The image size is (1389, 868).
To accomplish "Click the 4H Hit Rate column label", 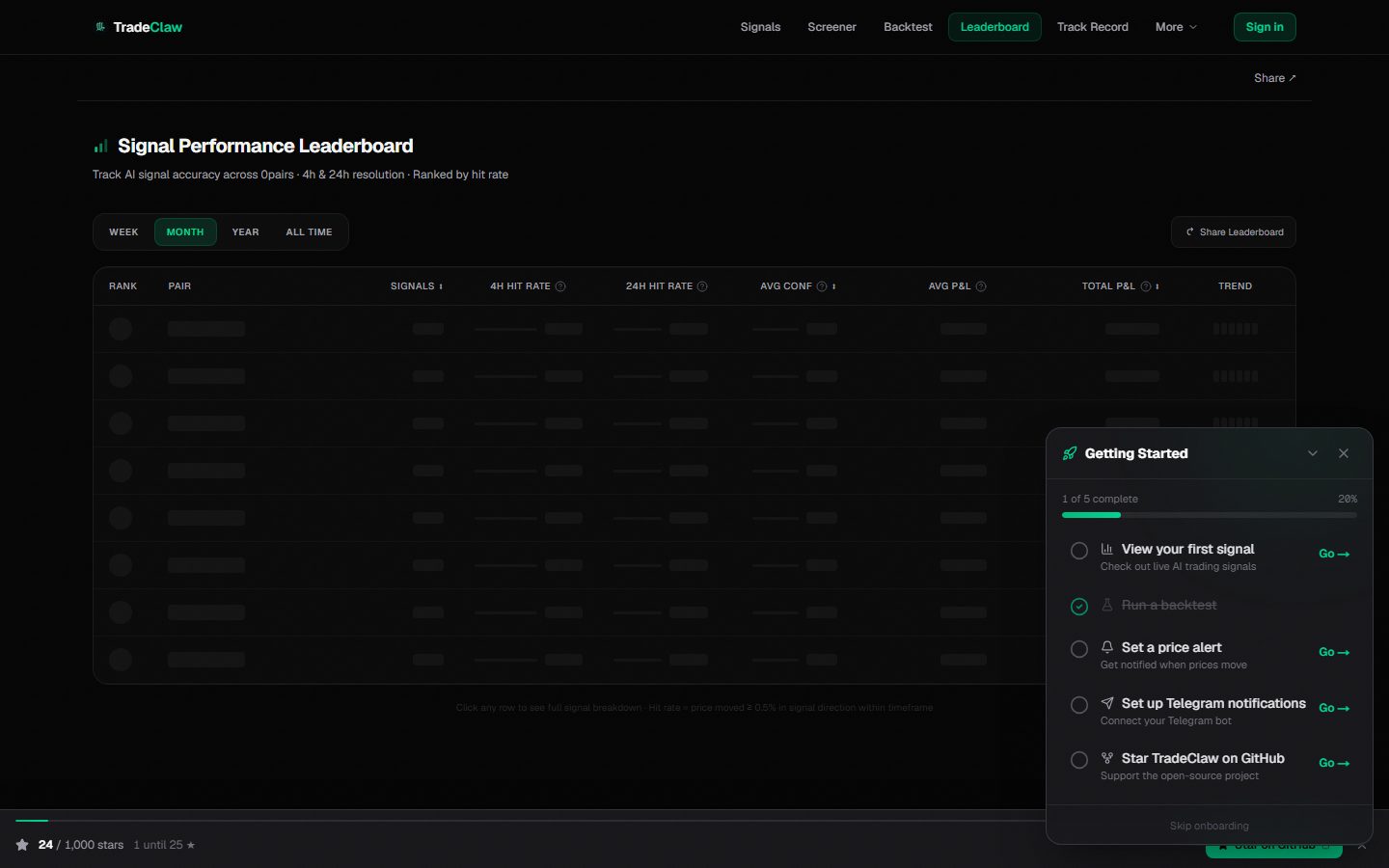I will [x=520, y=286].
